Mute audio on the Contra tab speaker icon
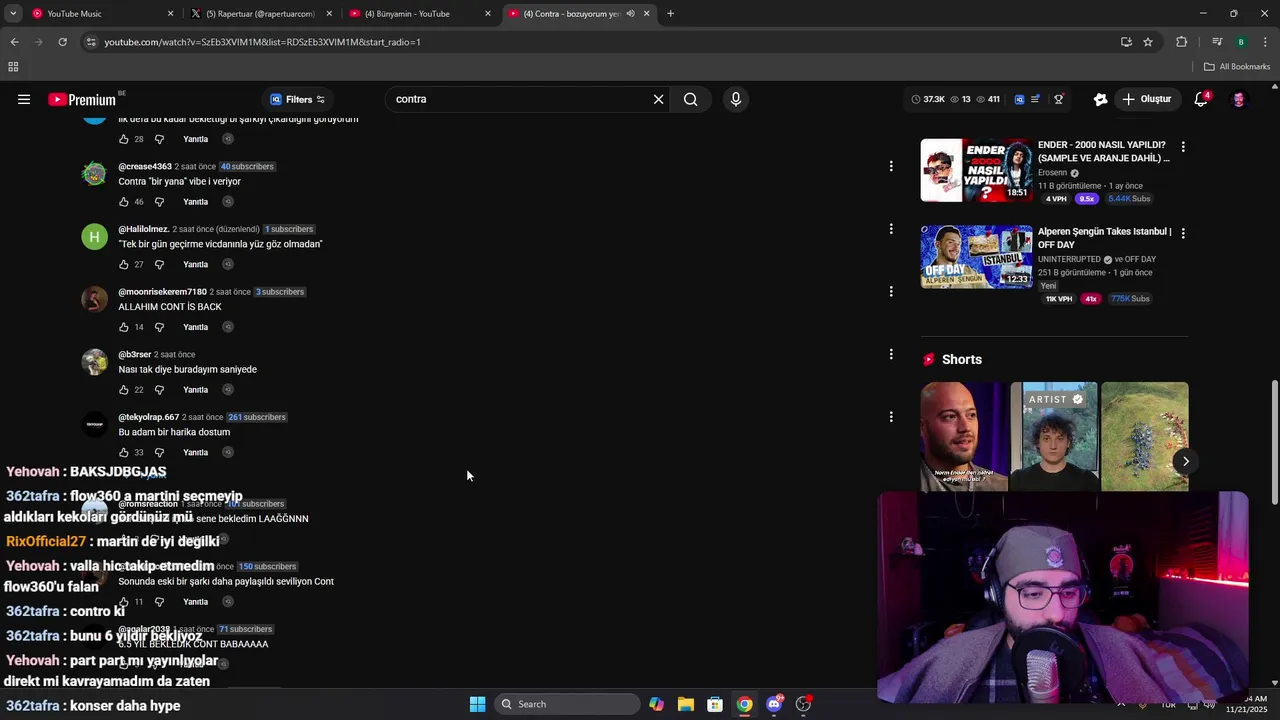This screenshot has width=1280, height=720. tap(631, 14)
